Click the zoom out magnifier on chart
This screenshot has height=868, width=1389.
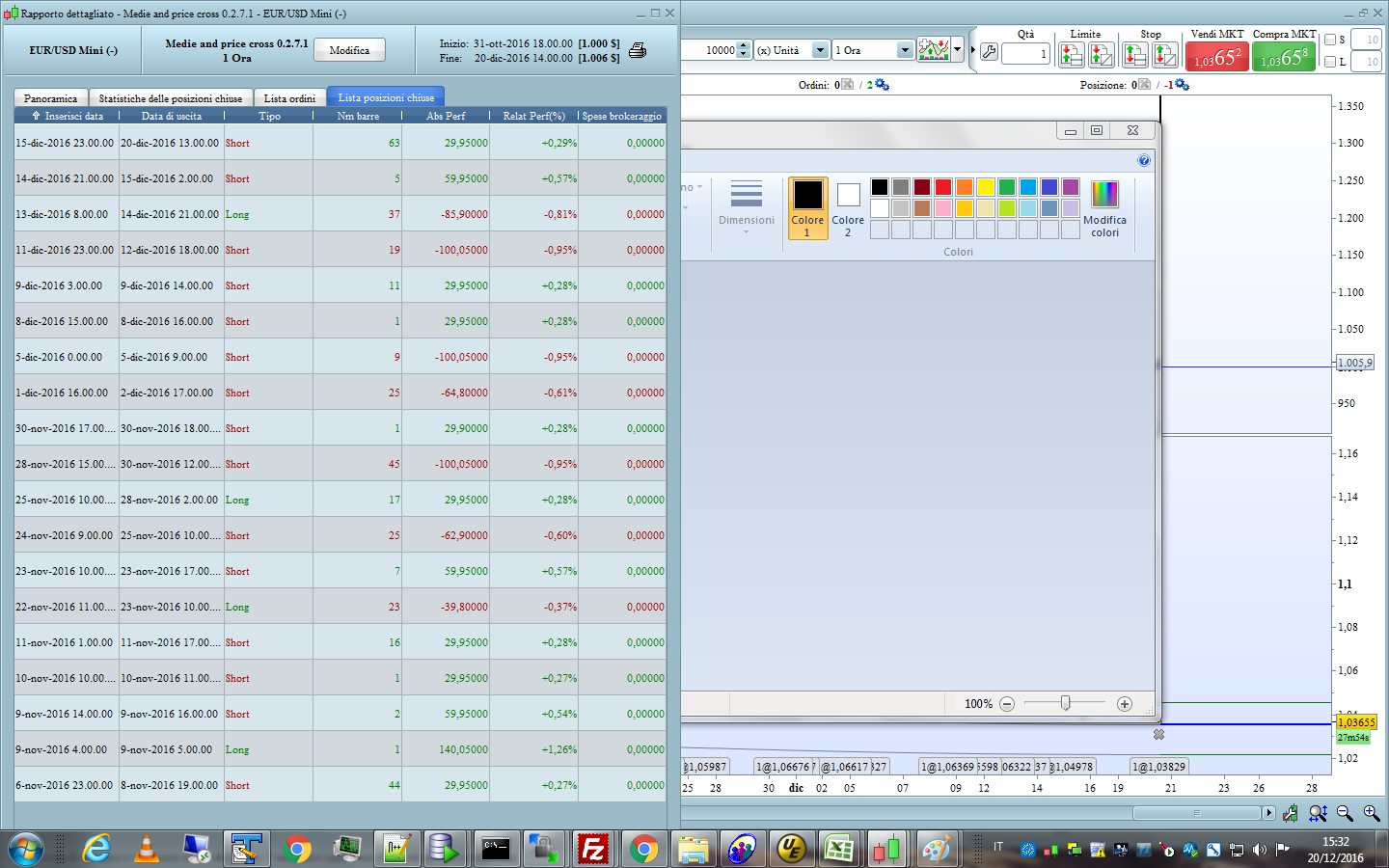coord(1345,813)
